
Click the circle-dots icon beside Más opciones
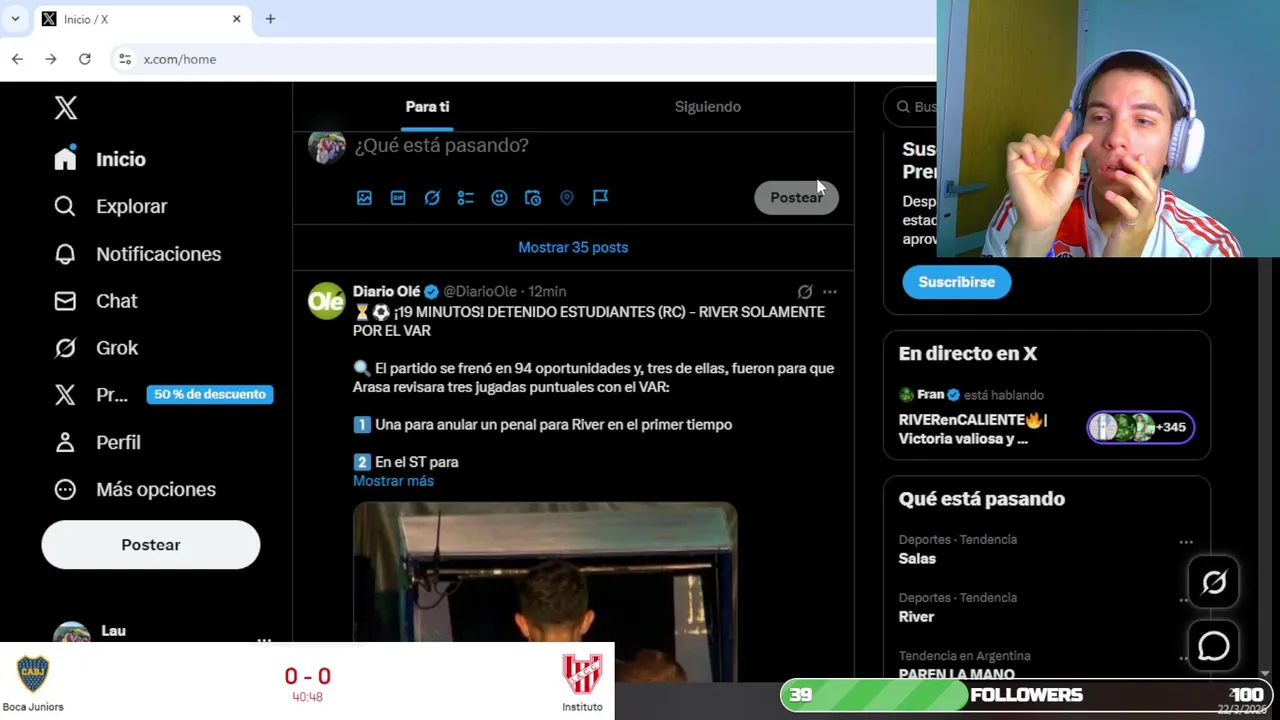click(x=65, y=489)
